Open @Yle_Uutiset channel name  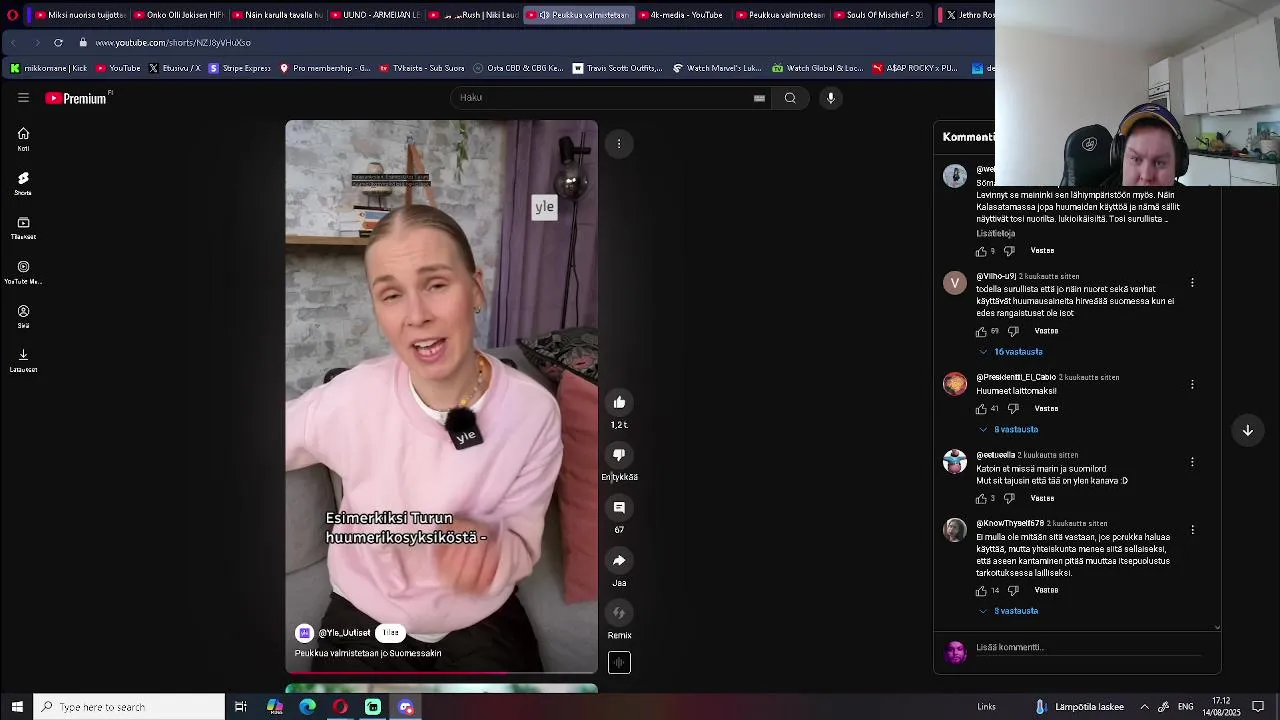[x=344, y=633]
